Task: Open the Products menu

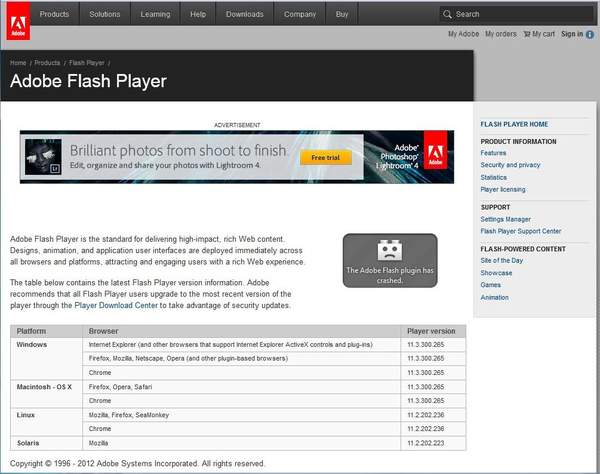Action: click(x=54, y=14)
